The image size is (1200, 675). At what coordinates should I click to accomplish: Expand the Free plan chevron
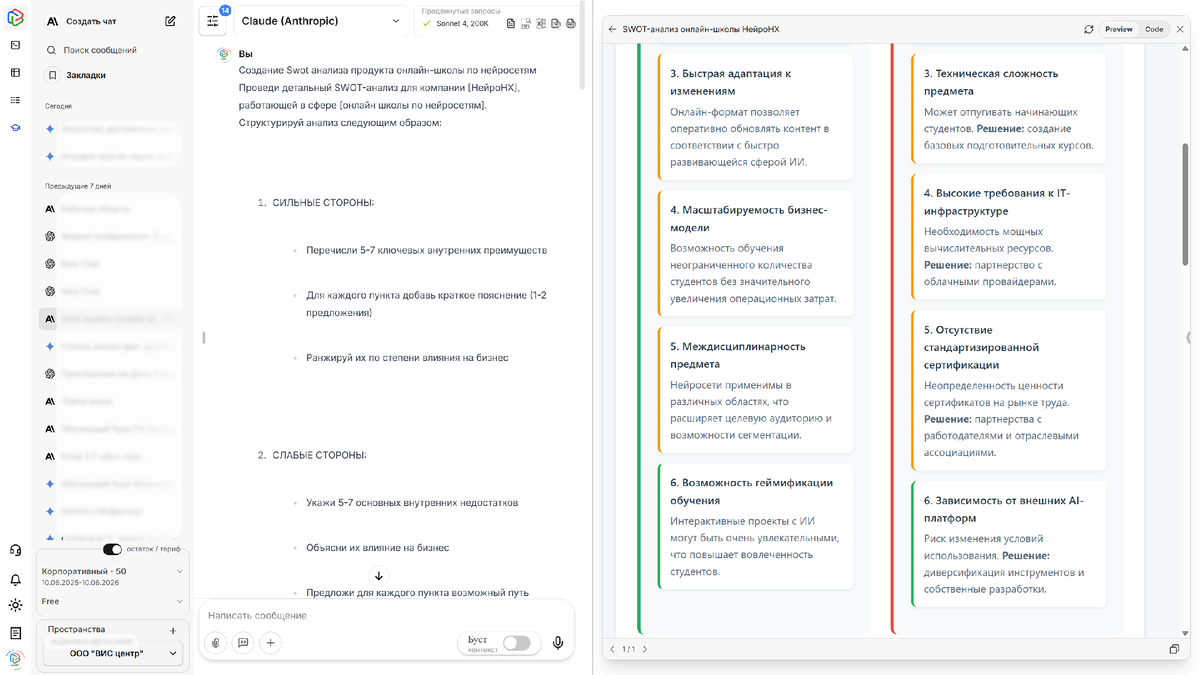(180, 601)
